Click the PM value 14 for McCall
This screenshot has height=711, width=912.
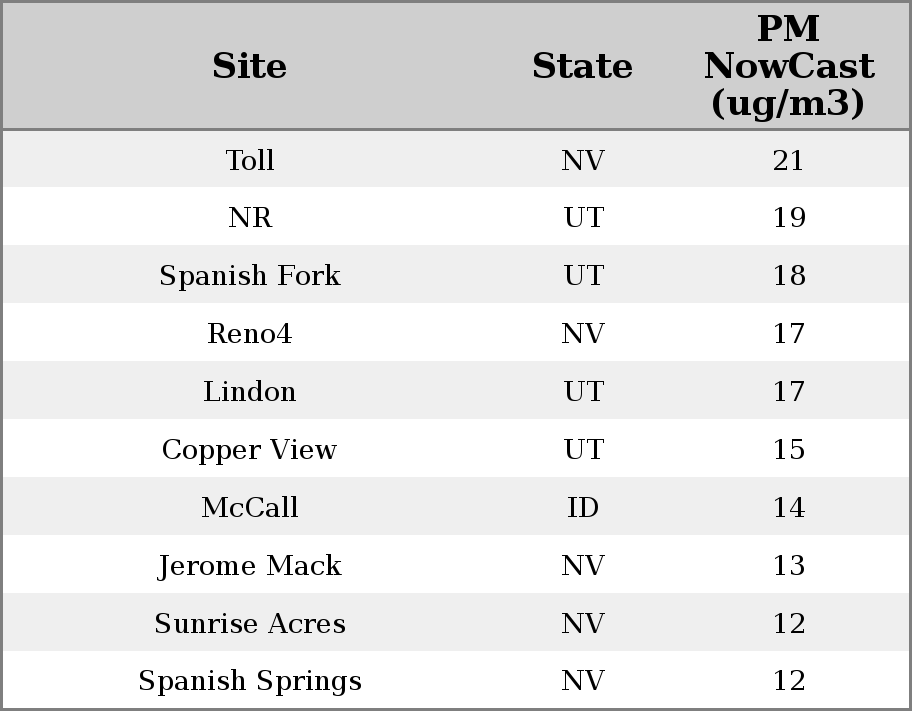(788, 508)
